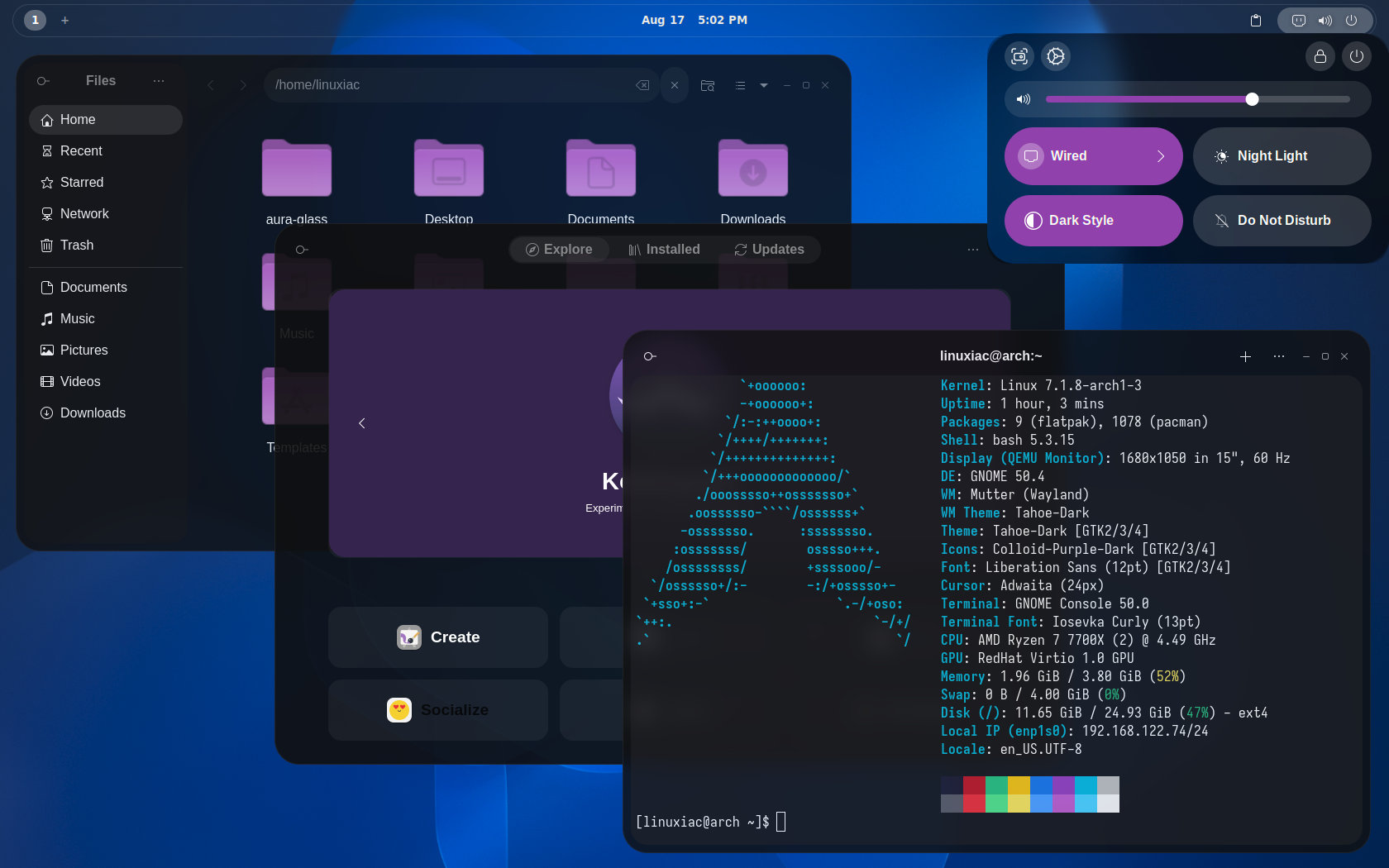Click the terminal title linuxiac@arch:~
This screenshot has height=868, width=1389.
[991, 356]
